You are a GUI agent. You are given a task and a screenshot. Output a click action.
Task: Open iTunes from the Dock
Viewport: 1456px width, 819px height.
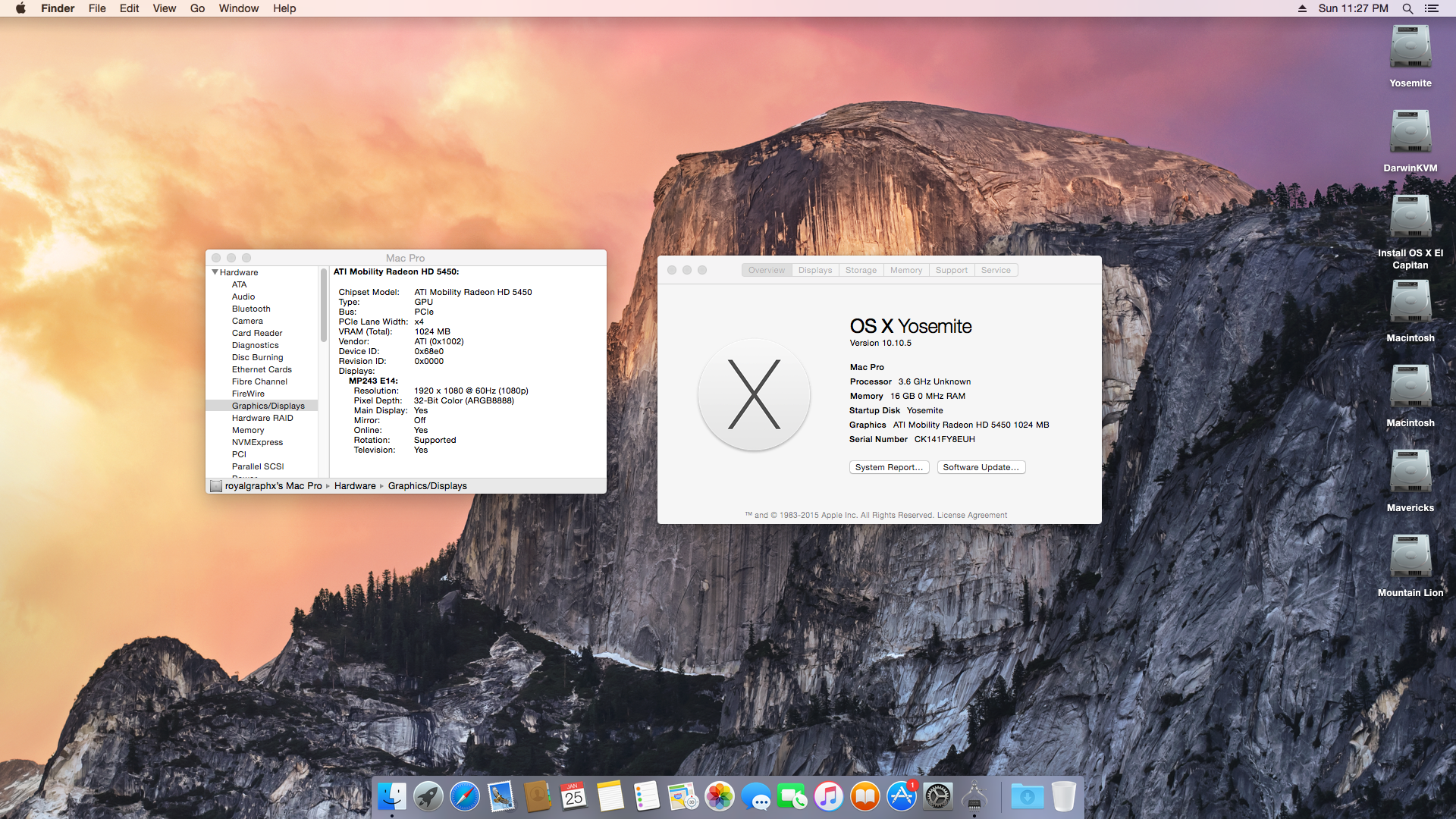pos(829,797)
